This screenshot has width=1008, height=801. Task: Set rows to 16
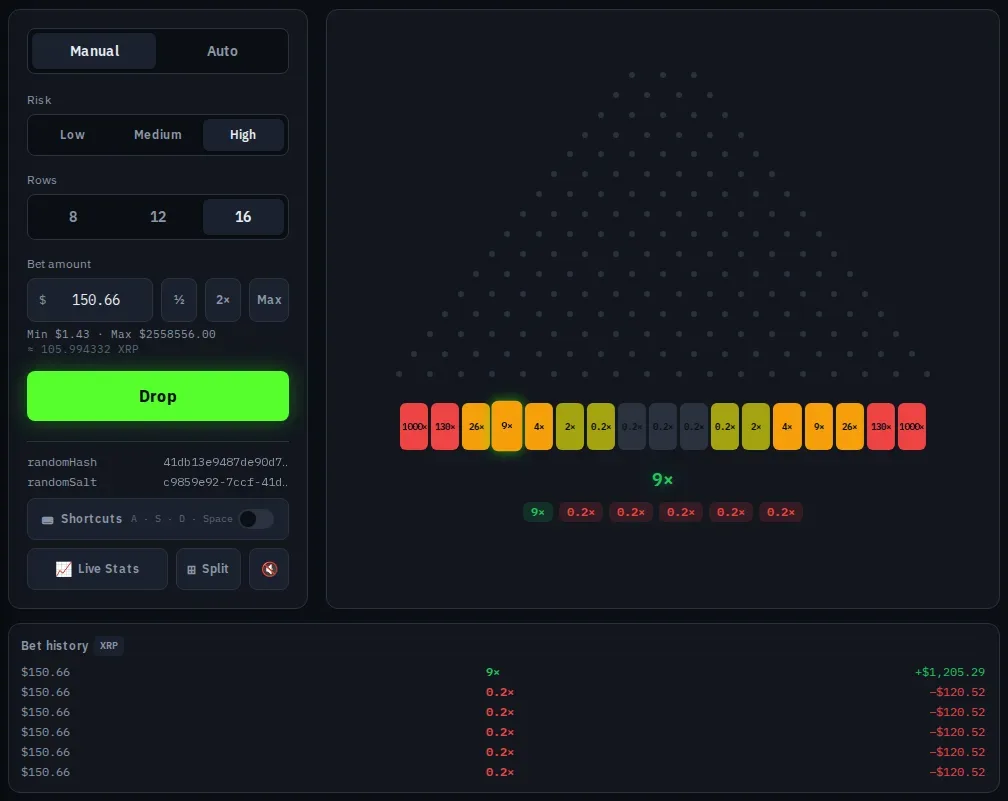point(243,217)
